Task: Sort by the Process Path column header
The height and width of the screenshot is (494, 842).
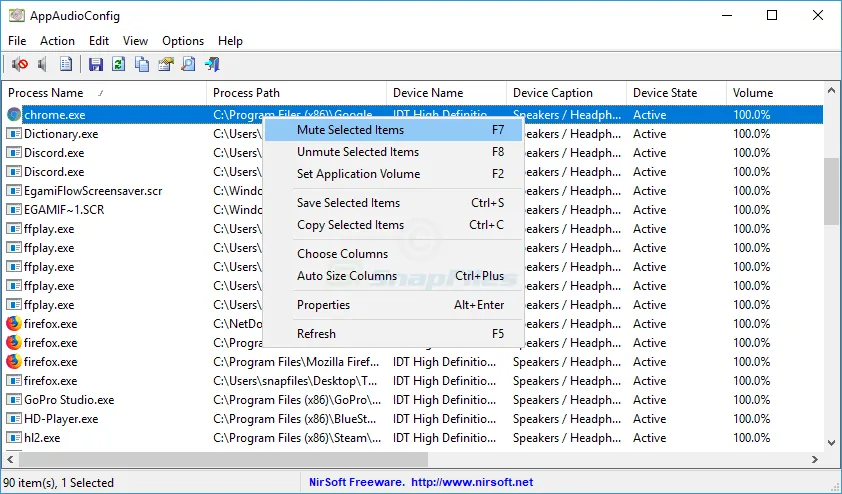Action: coord(296,93)
